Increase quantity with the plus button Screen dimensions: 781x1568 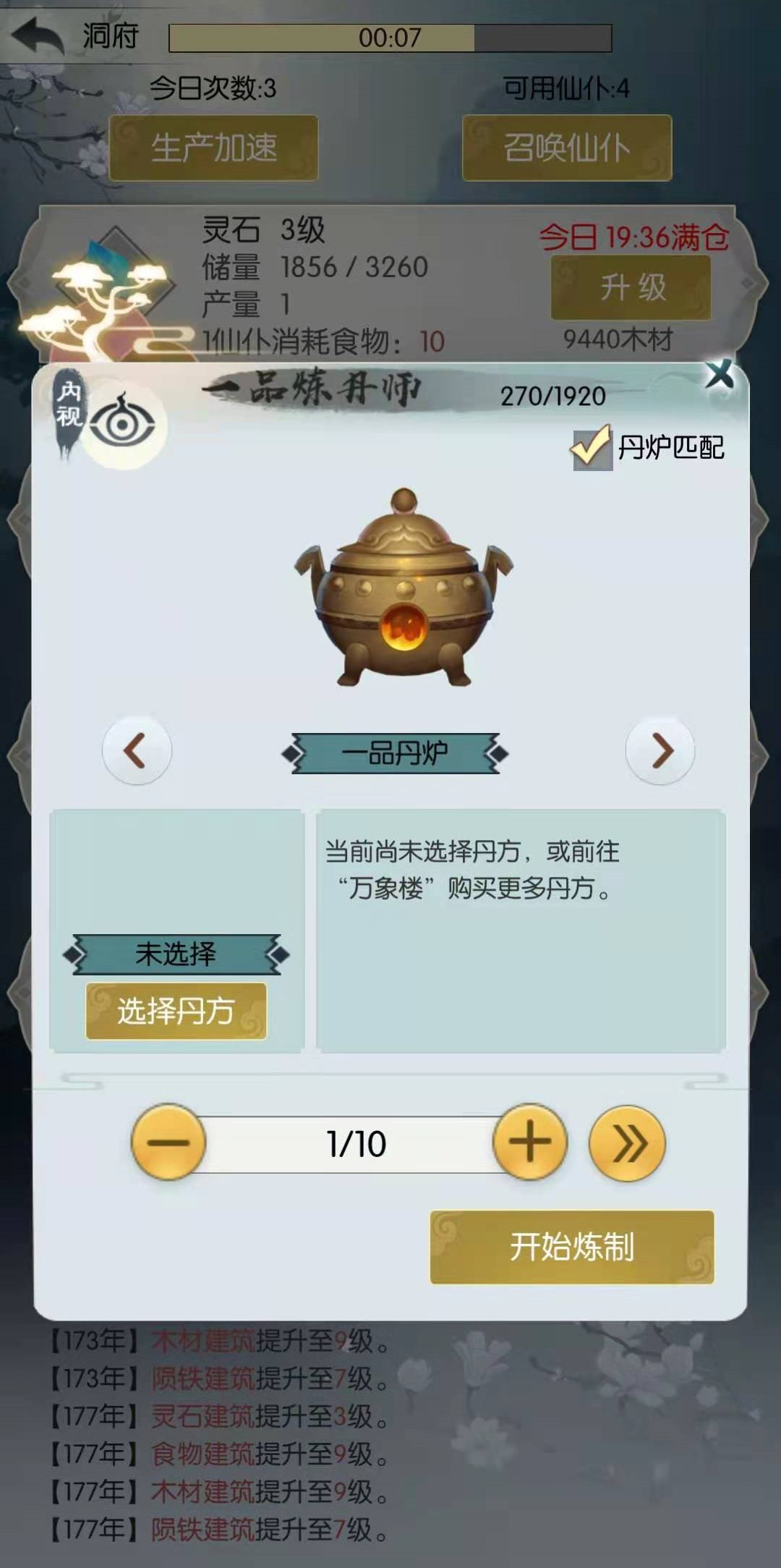(530, 1141)
